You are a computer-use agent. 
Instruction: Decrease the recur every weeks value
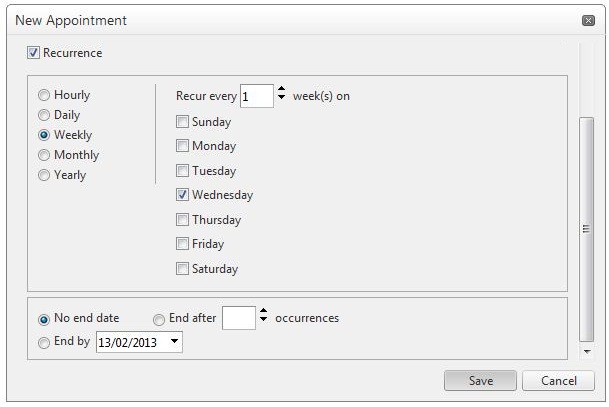coord(281,101)
